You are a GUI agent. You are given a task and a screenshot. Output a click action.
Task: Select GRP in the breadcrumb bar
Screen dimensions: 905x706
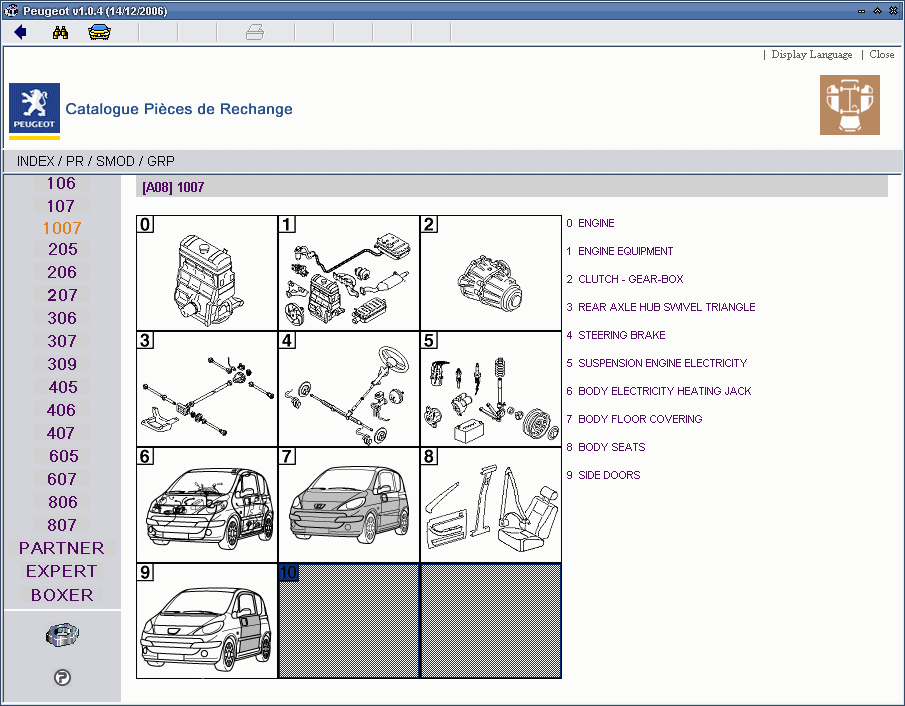pyautogui.click(x=162, y=160)
